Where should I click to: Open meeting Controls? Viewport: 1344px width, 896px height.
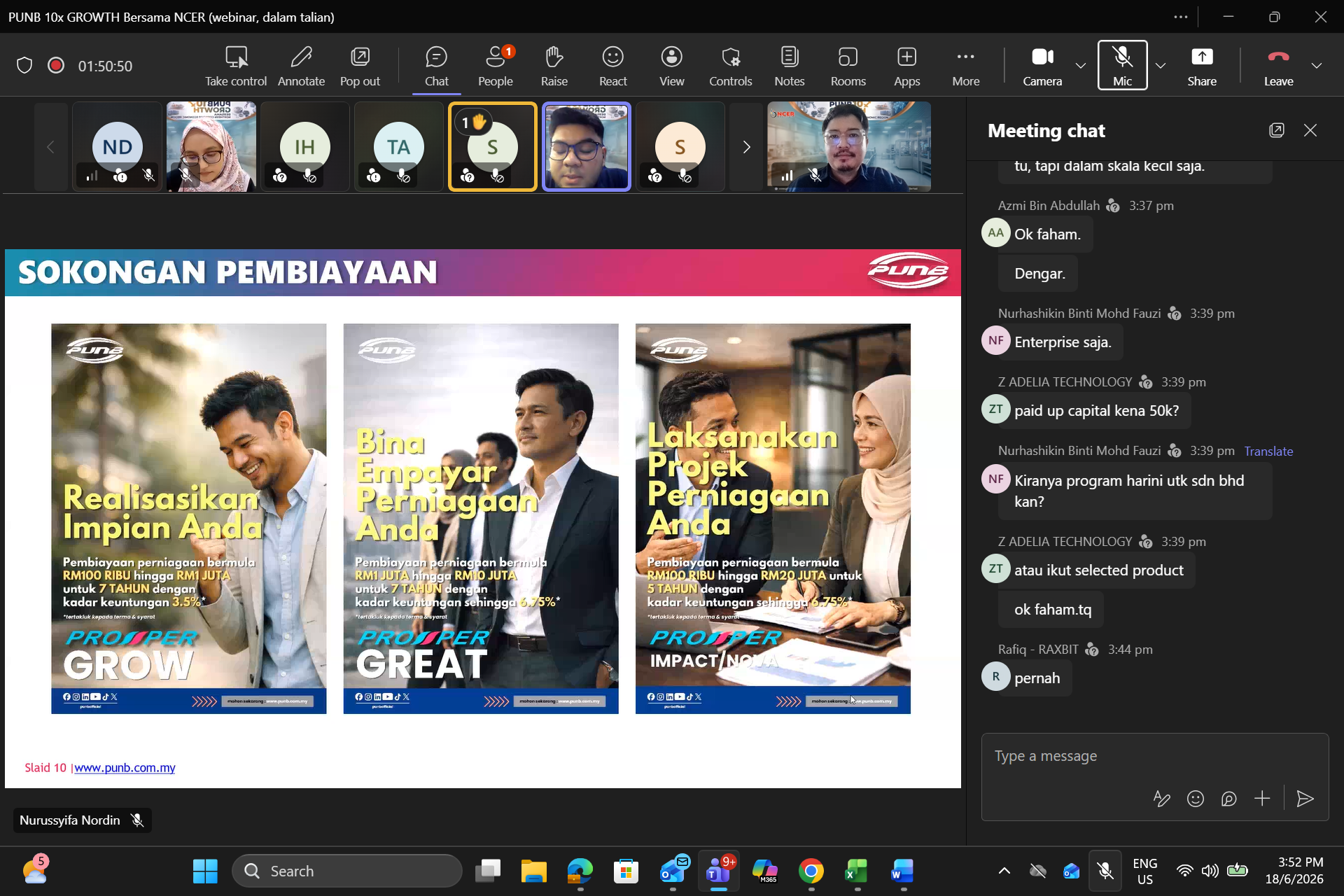coord(730,66)
